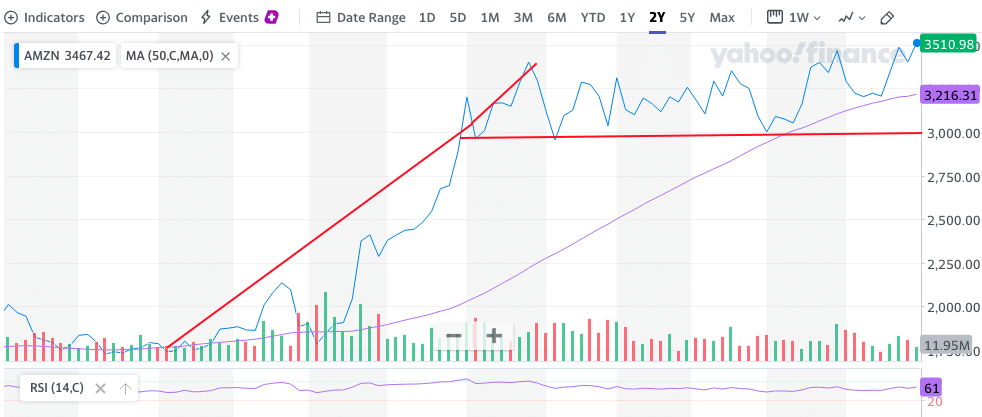Screen dimensions: 982x417
Task: Select the pencil draw tool
Action: tap(887, 18)
